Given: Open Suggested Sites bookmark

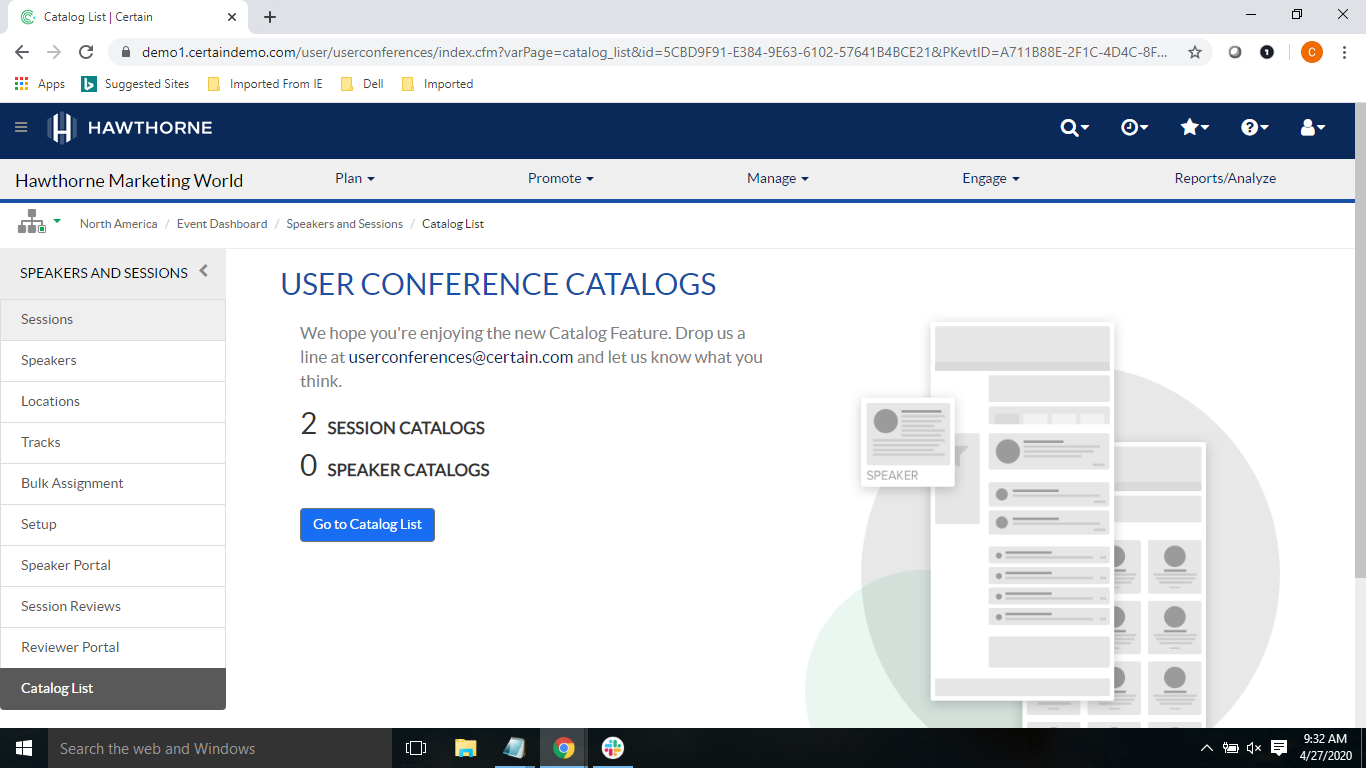Looking at the screenshot, I should click(x=135, y=84).
